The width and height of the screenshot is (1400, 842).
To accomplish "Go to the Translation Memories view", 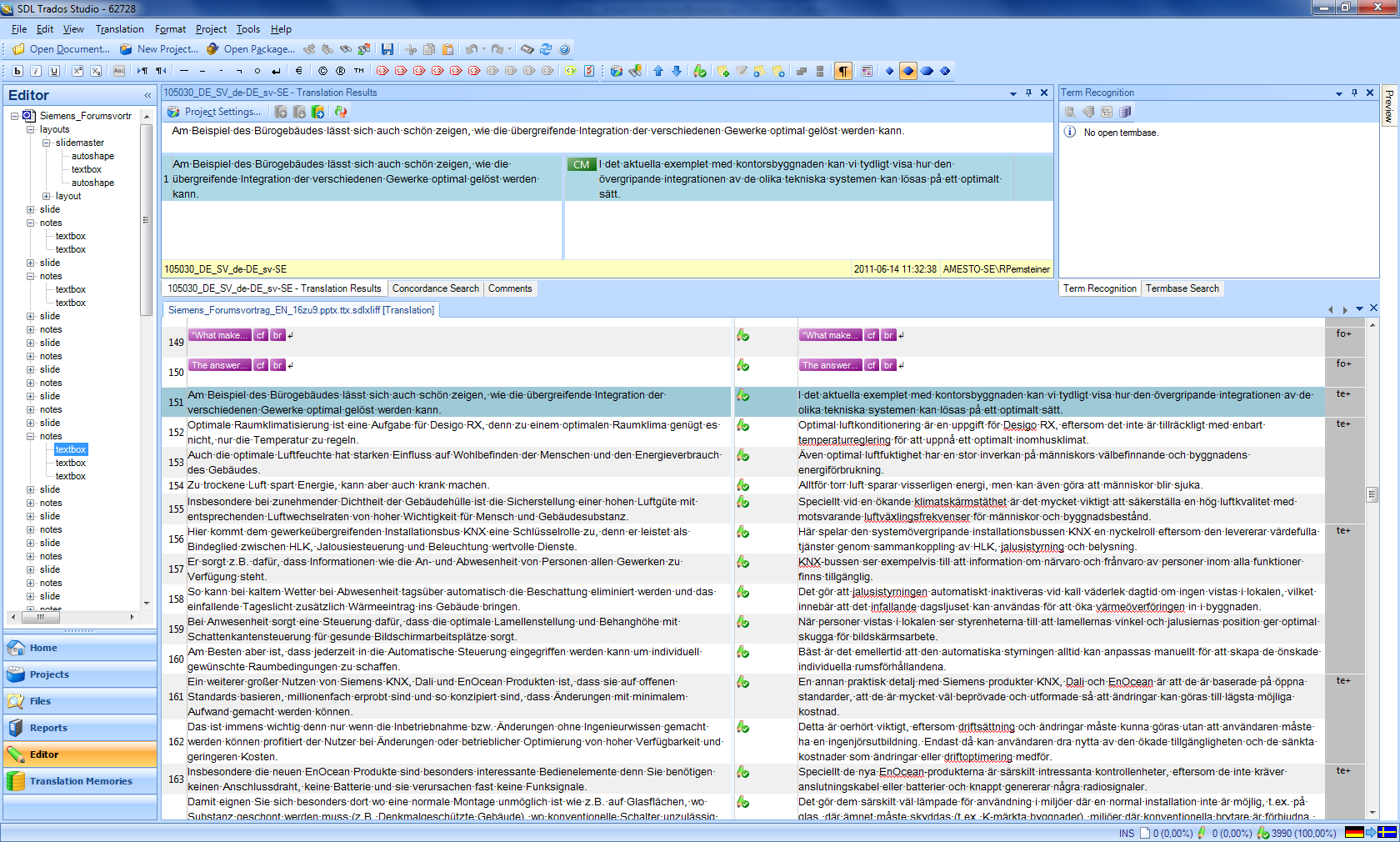I will click(x=80, y=781).
